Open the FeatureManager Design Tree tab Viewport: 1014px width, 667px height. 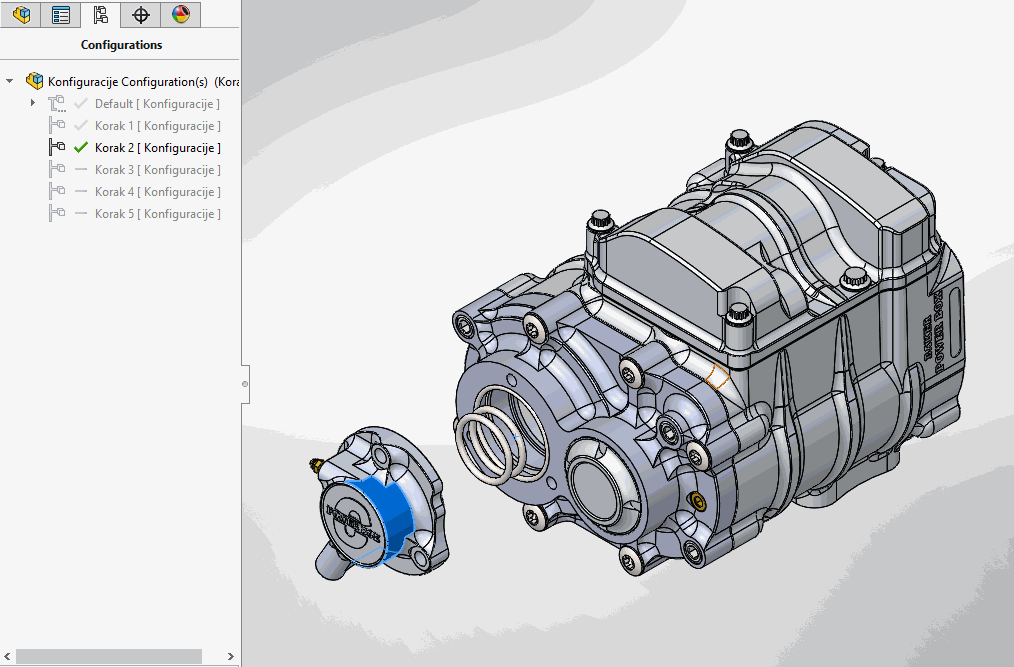point(21,14)
